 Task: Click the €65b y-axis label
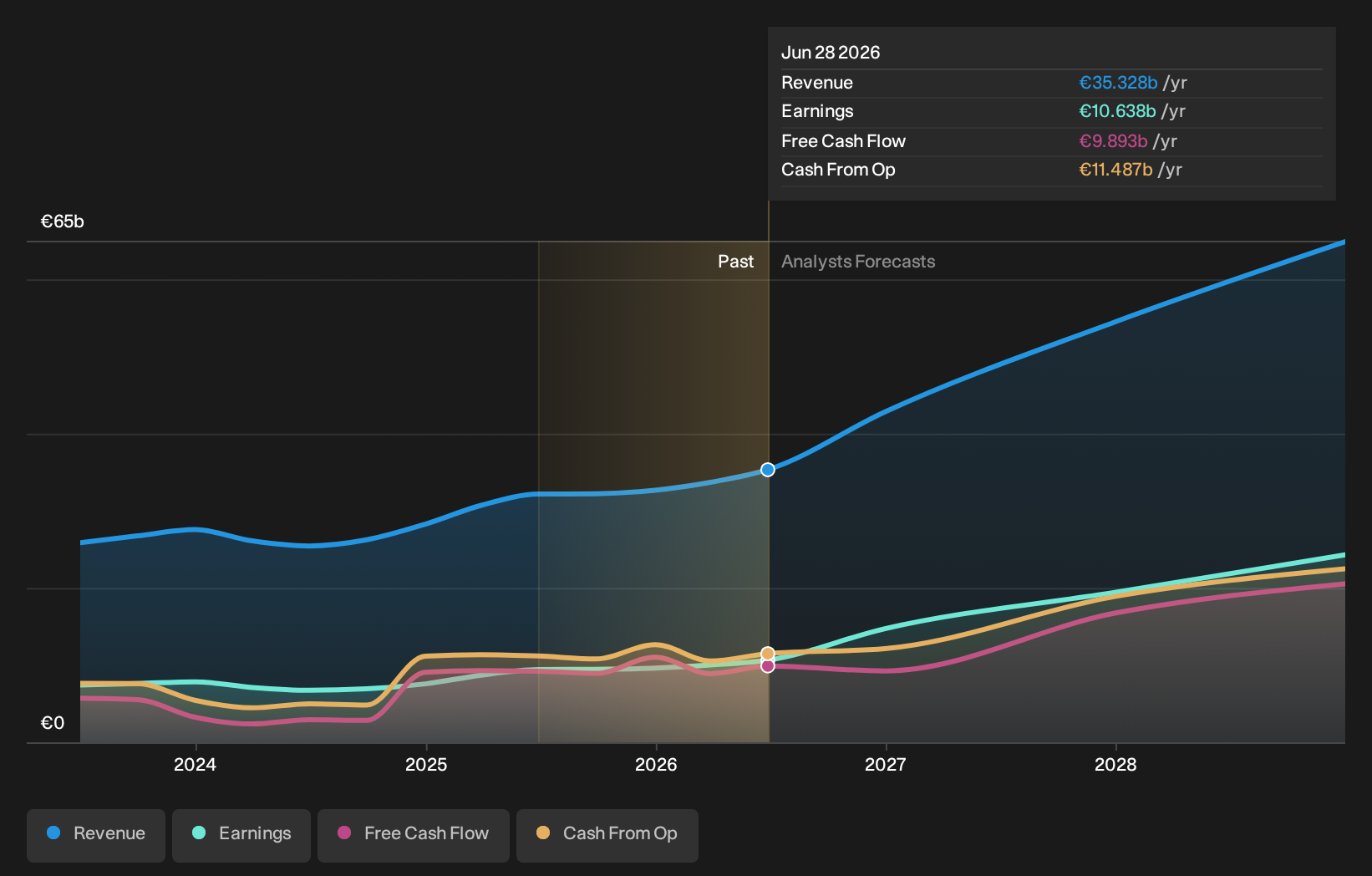coord(63,222)
